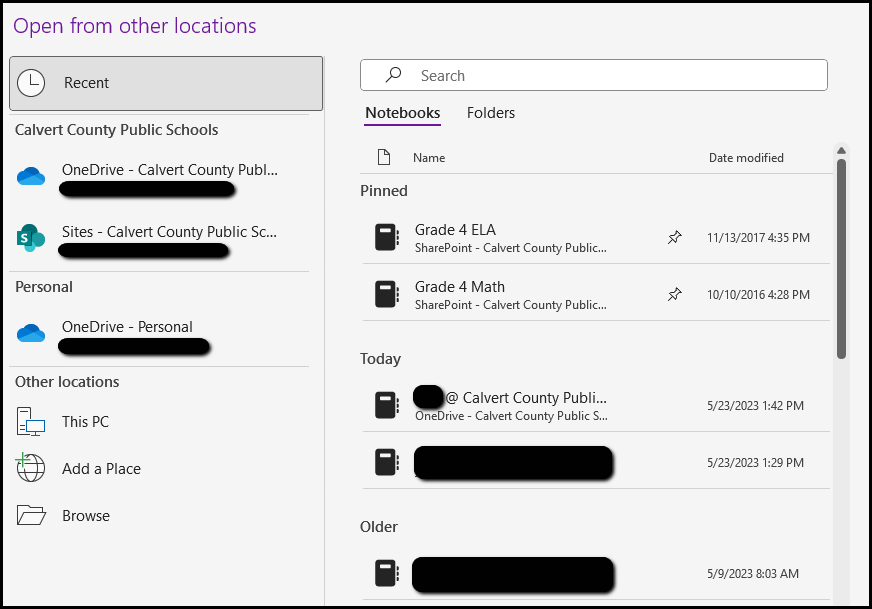872x609 pixels.
Task: Click the Pinned group heading
Action: pos(384,191)
